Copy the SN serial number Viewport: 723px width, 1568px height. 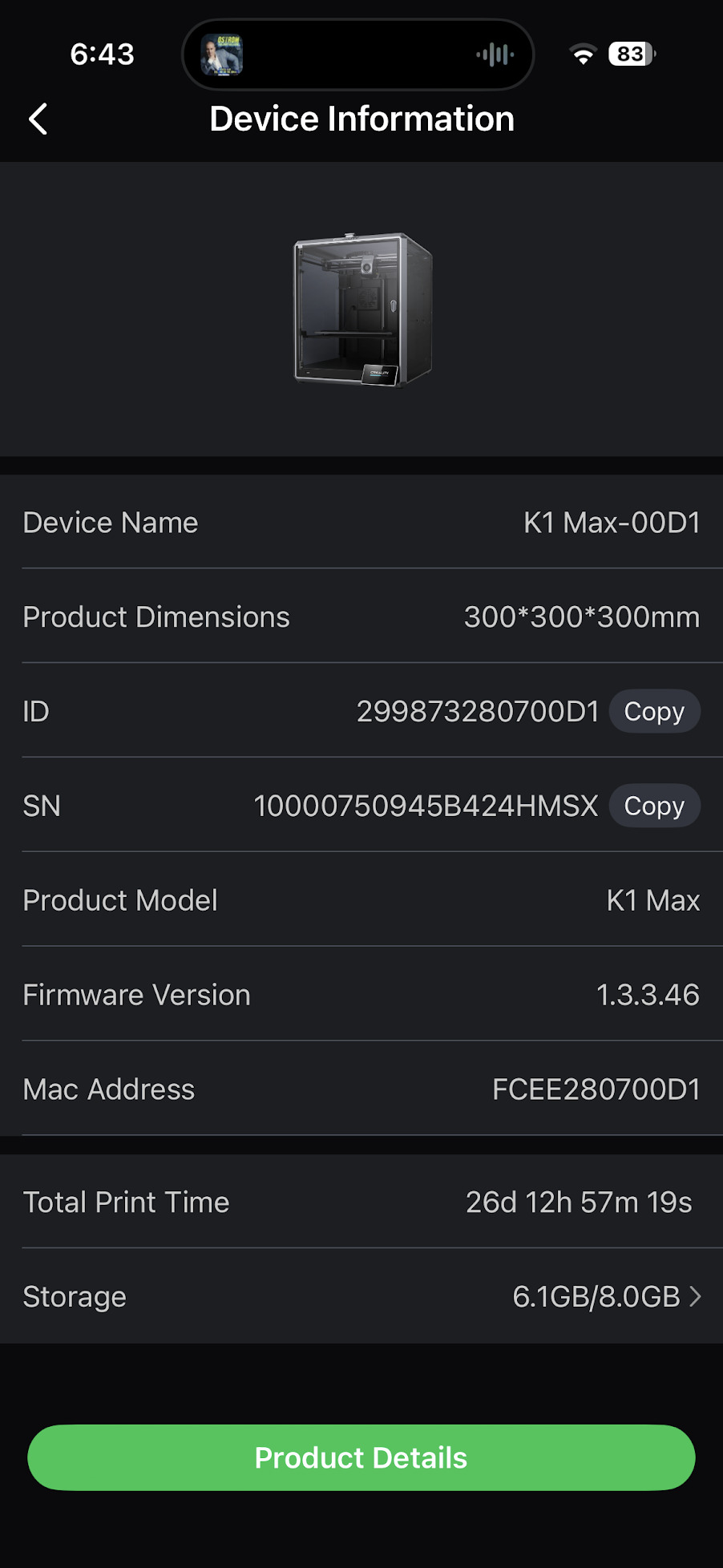coord(654,806)
